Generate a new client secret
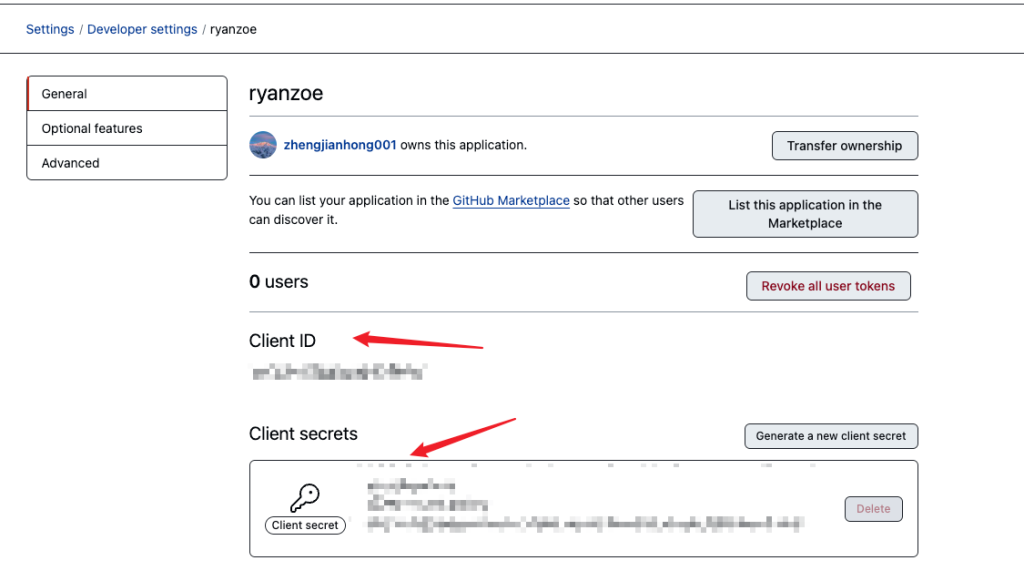 click(x=831, y=436)
